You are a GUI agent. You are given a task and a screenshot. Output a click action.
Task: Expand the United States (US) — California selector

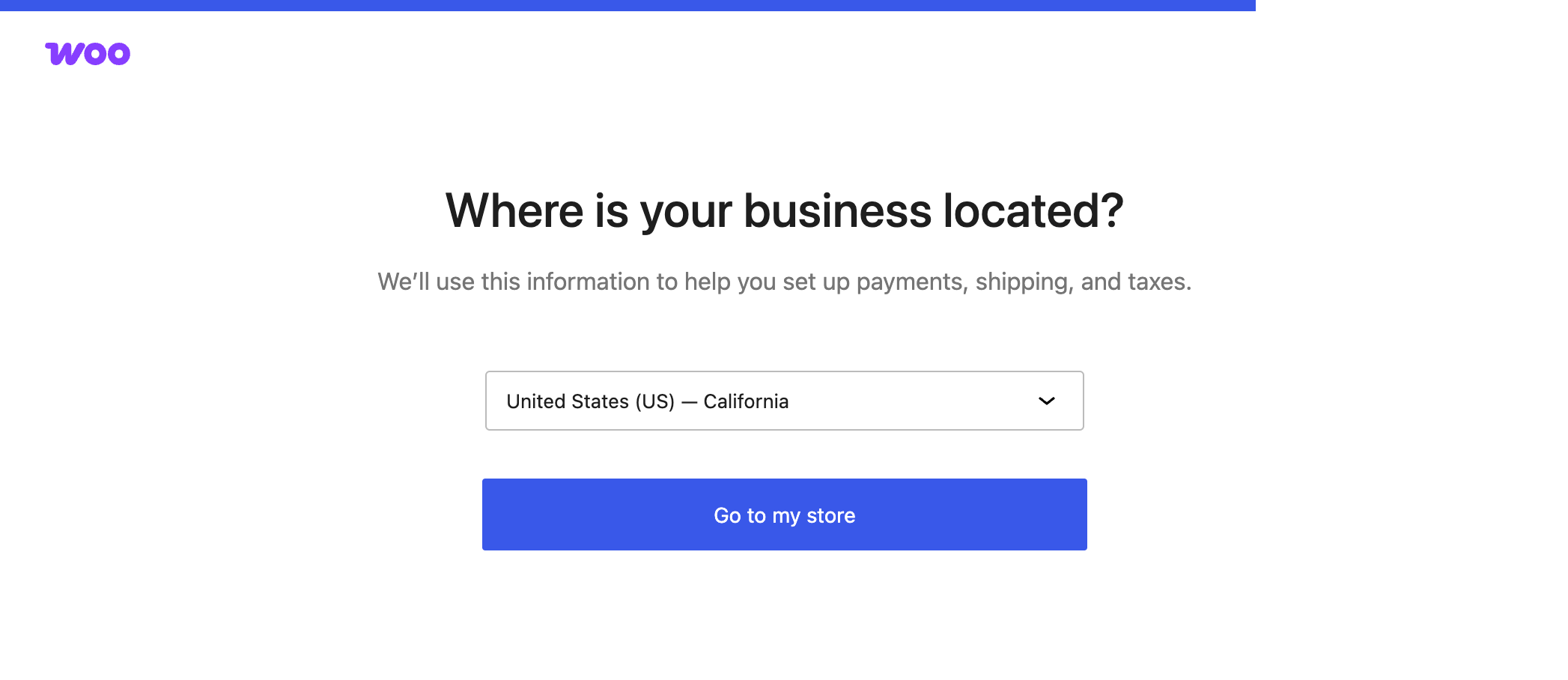tap(784, 401)
